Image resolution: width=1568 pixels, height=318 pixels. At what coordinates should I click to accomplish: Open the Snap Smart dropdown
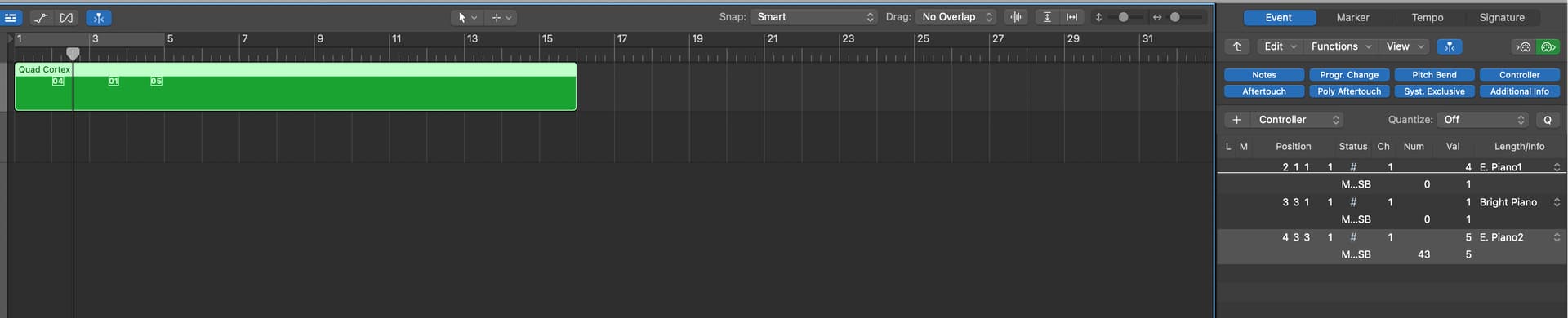click(814, 17)
